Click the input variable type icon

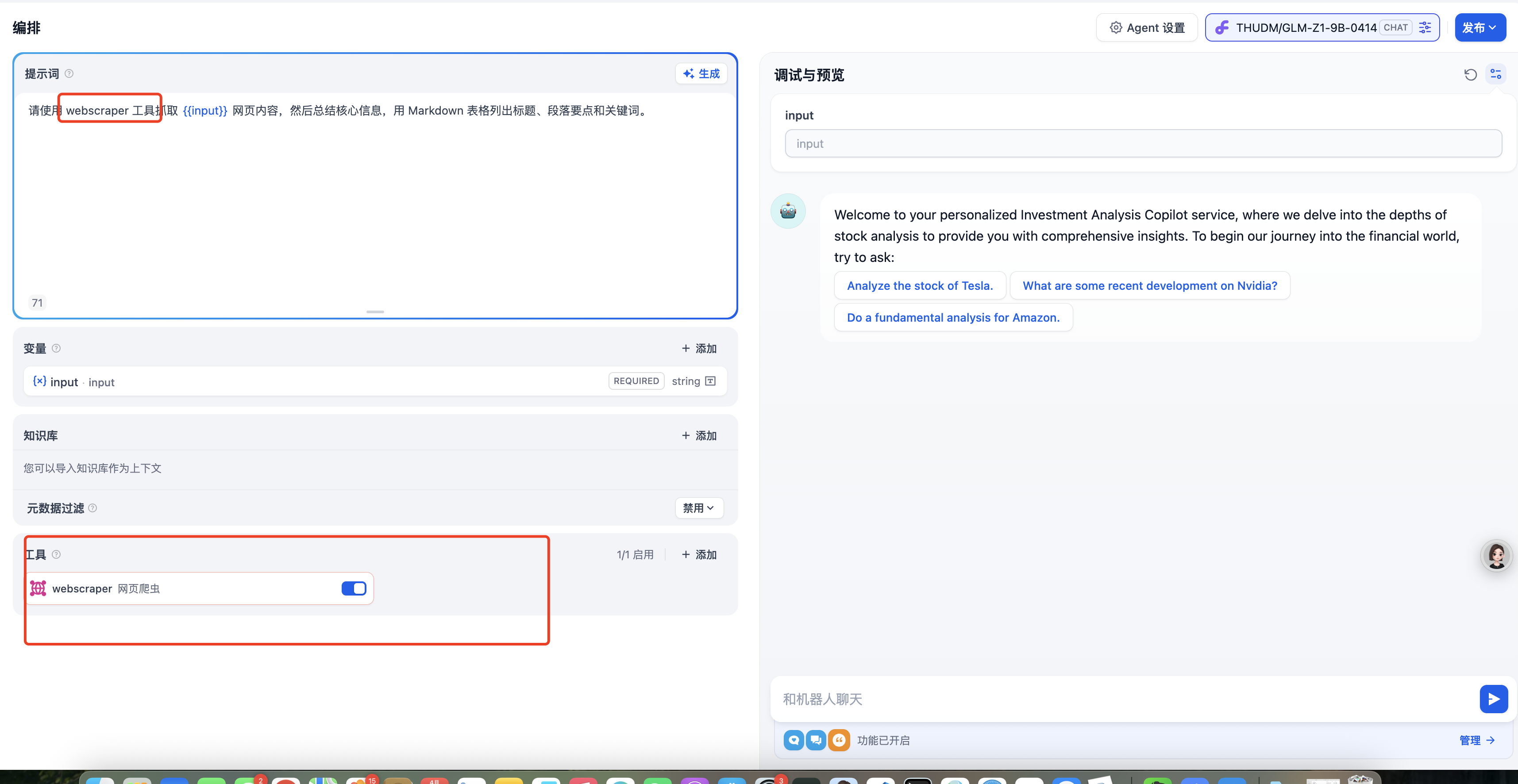point(711,381)
